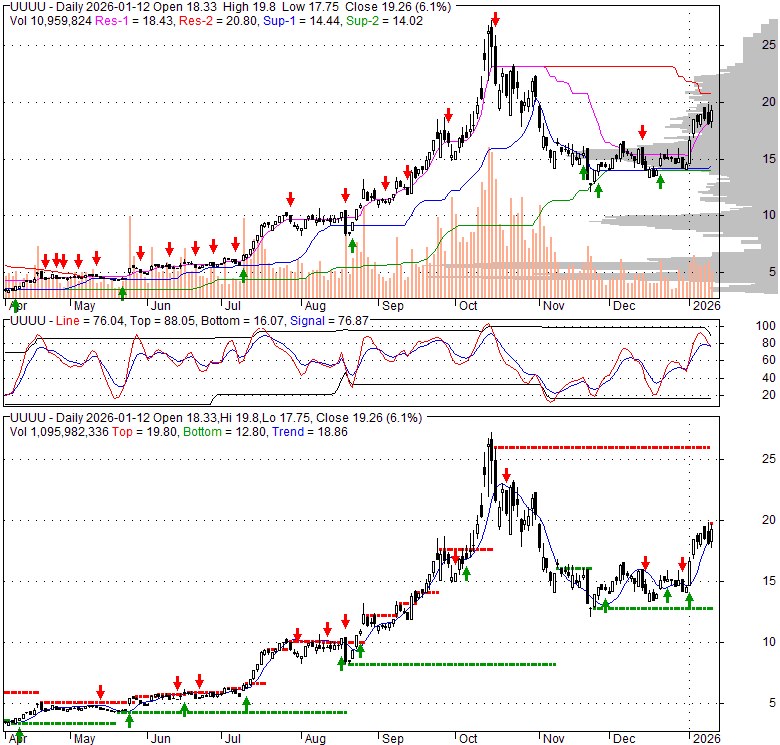Click the 2026 label on the bottom chart axis
This screenshot has width=780, height=745.
(706, 739)
